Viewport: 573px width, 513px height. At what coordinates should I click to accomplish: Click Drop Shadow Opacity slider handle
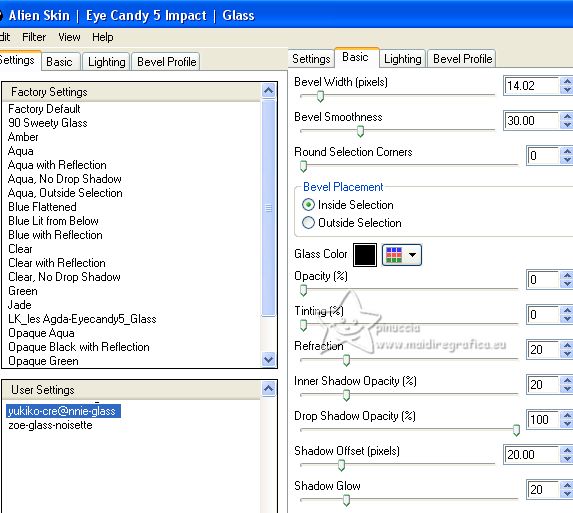[x=516, y=430]
